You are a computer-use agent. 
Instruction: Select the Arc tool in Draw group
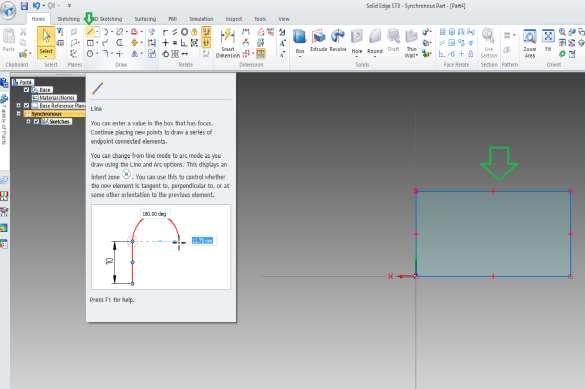pos(106,32)
